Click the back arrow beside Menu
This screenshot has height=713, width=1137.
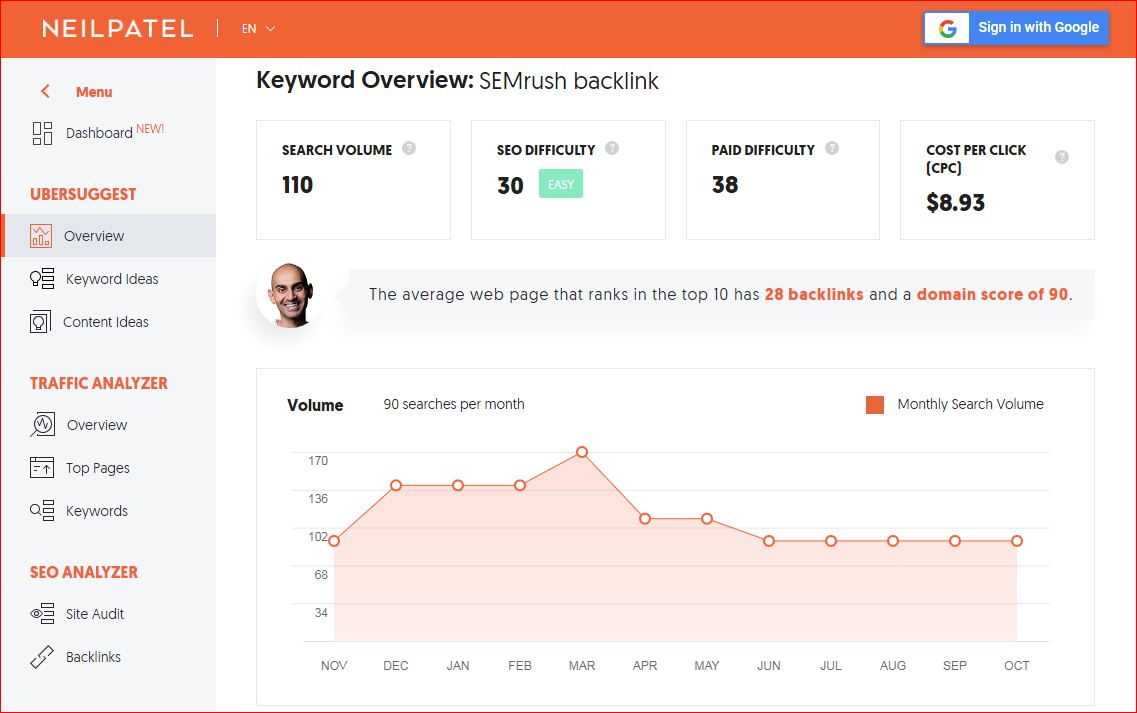46,91
